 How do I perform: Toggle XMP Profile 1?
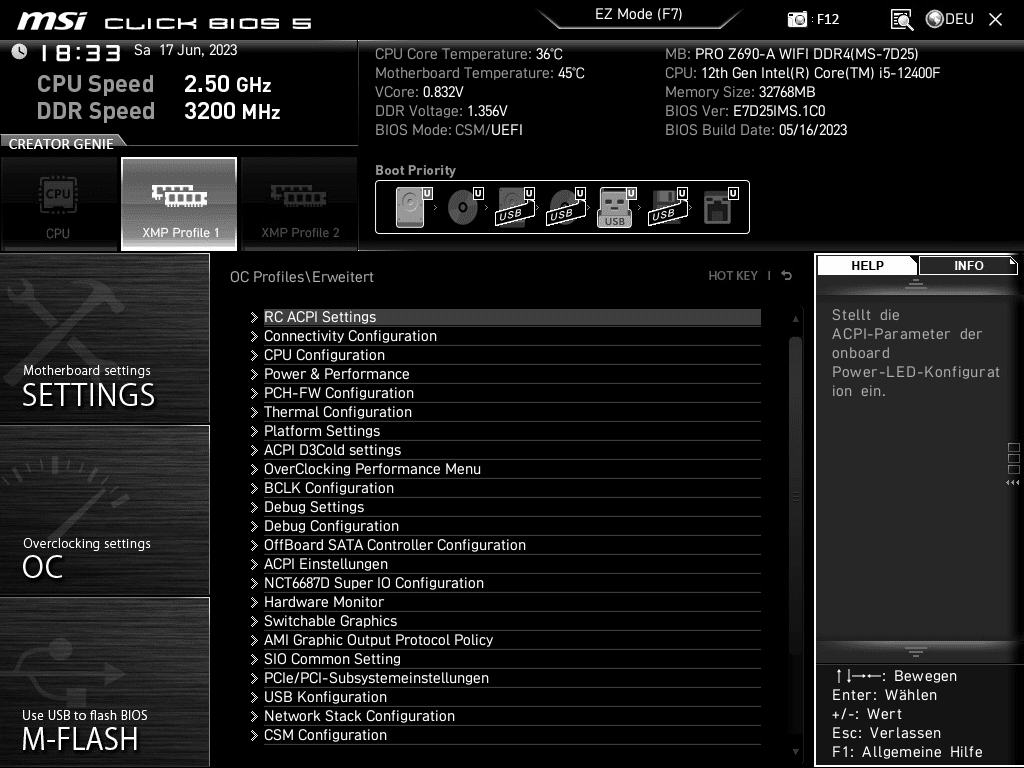[x=179, y=204]
